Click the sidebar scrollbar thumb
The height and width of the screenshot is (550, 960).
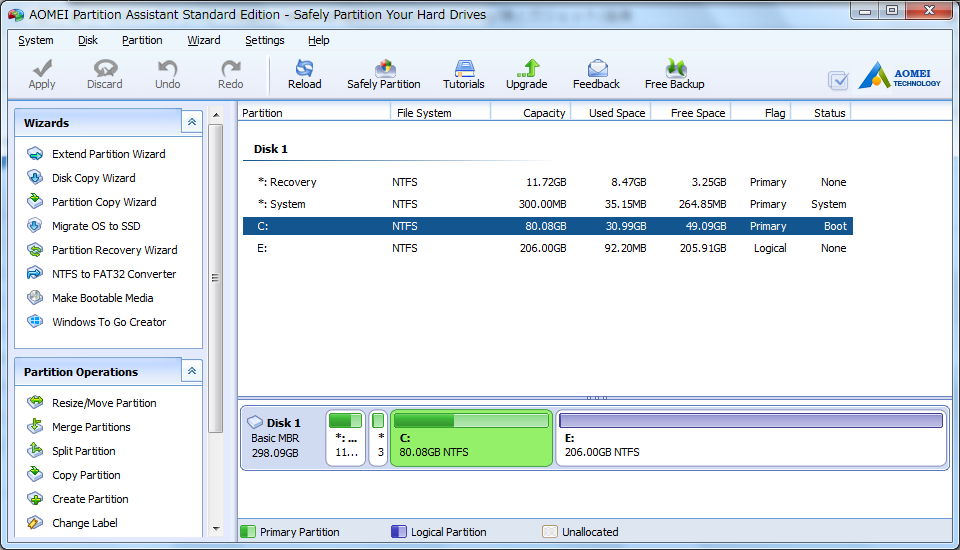click(x=216, y=278)
